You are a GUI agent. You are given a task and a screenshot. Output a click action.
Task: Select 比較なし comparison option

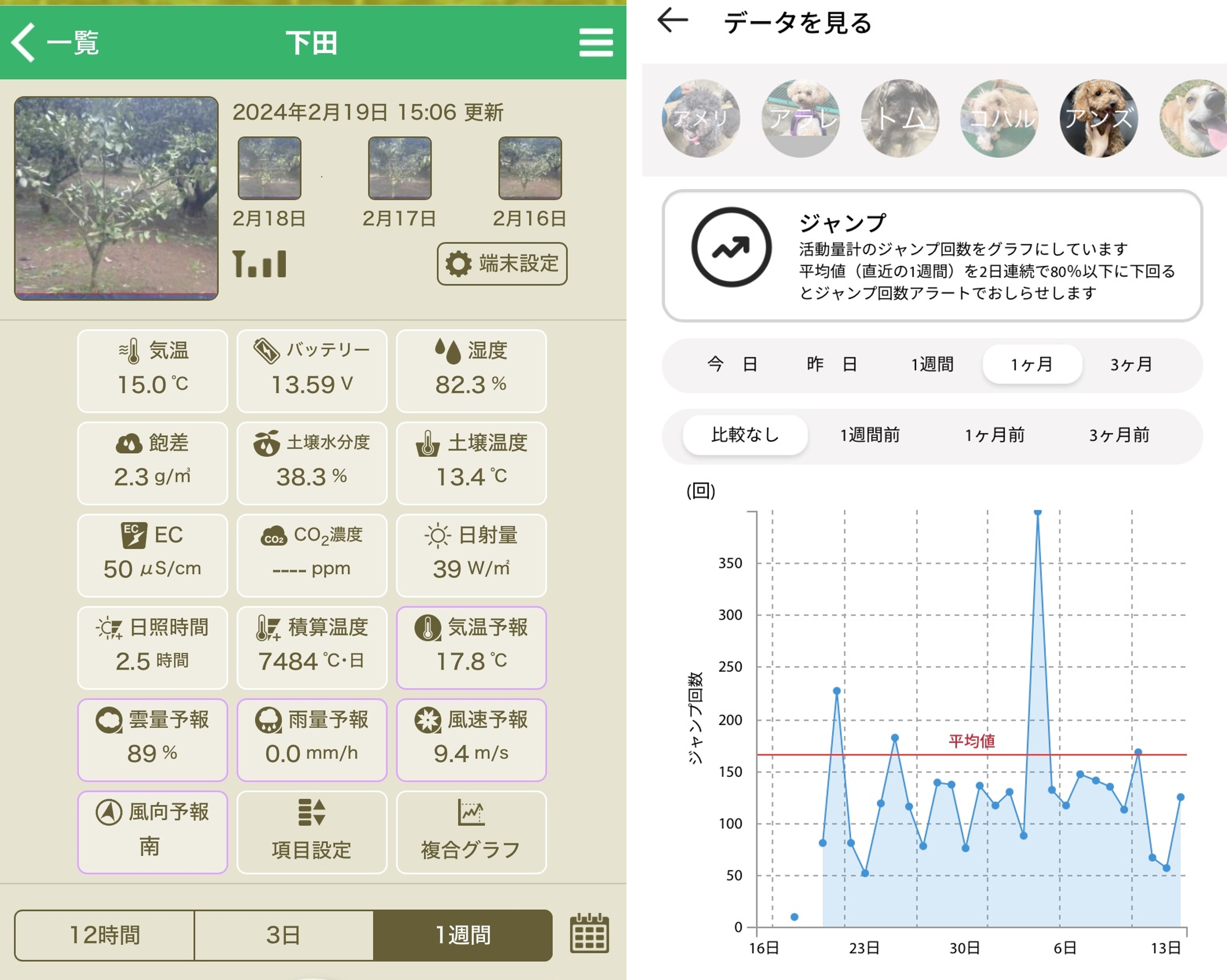tap(745, 435)
